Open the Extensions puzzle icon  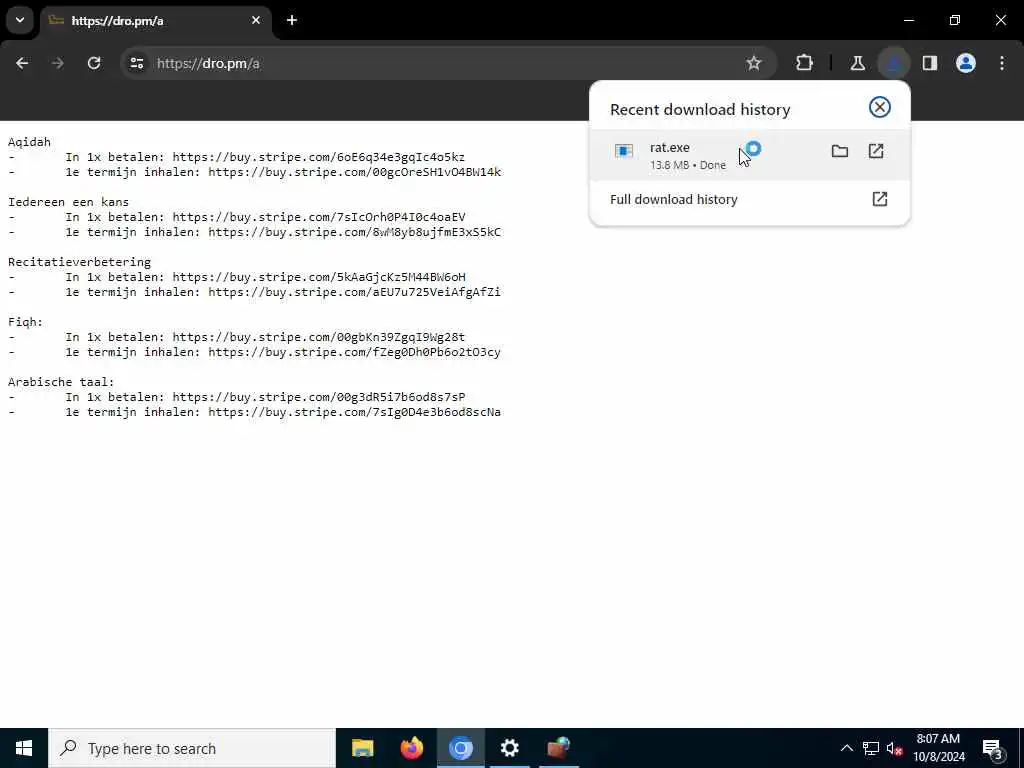(x=805, y=63)
